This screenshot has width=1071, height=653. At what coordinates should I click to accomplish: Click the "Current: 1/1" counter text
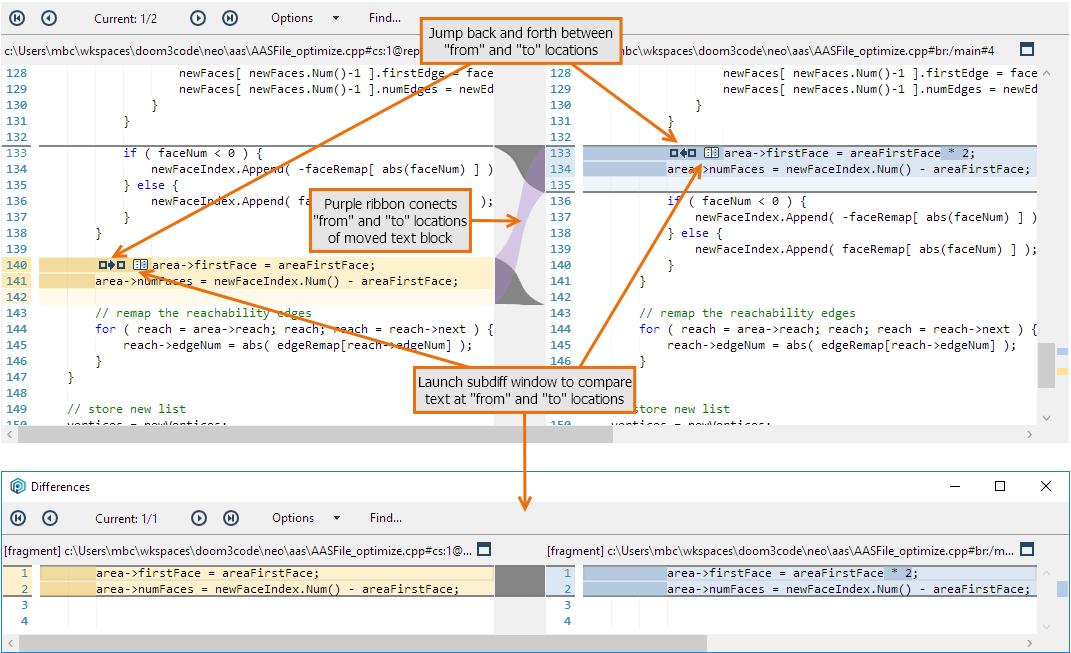coord(126,518)
